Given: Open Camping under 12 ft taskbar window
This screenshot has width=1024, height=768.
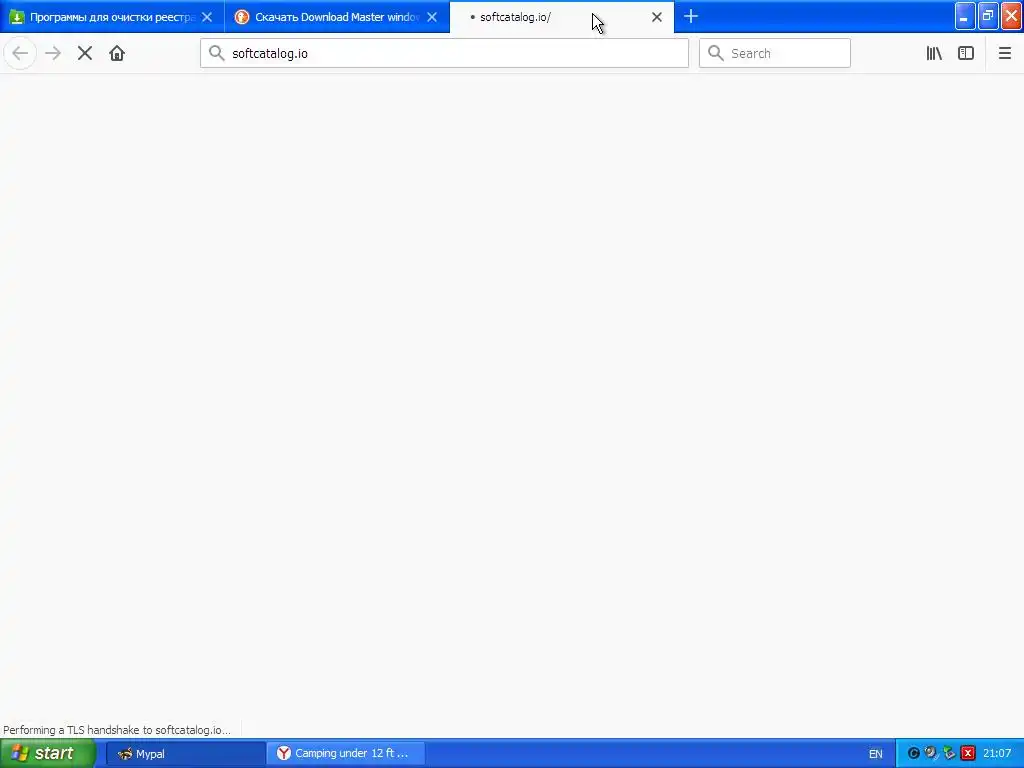Looking at the screenshot, I should pyautogui.click(x=345, y=754).
